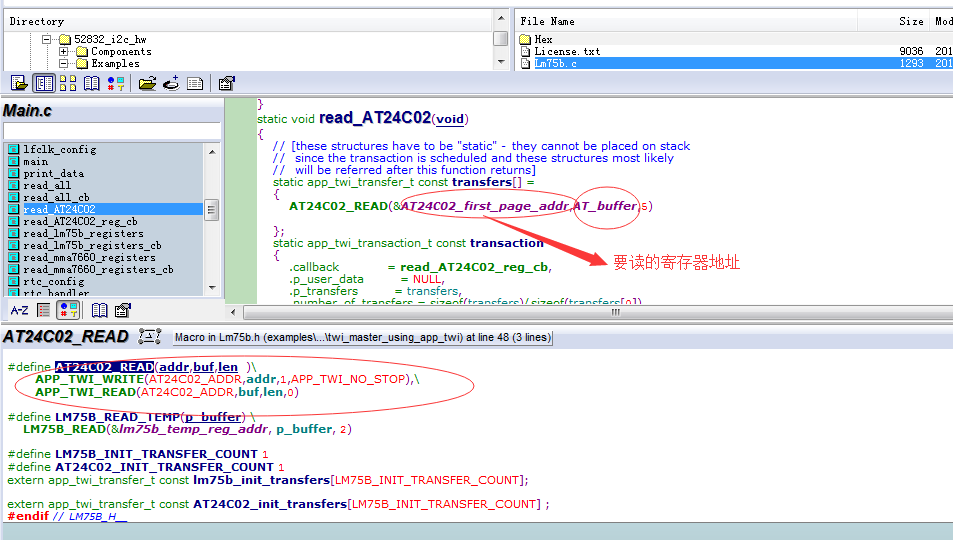Jump to lfclk_config symbol
The height and width of the screenshot is (540, 953).
pos(60,150)
